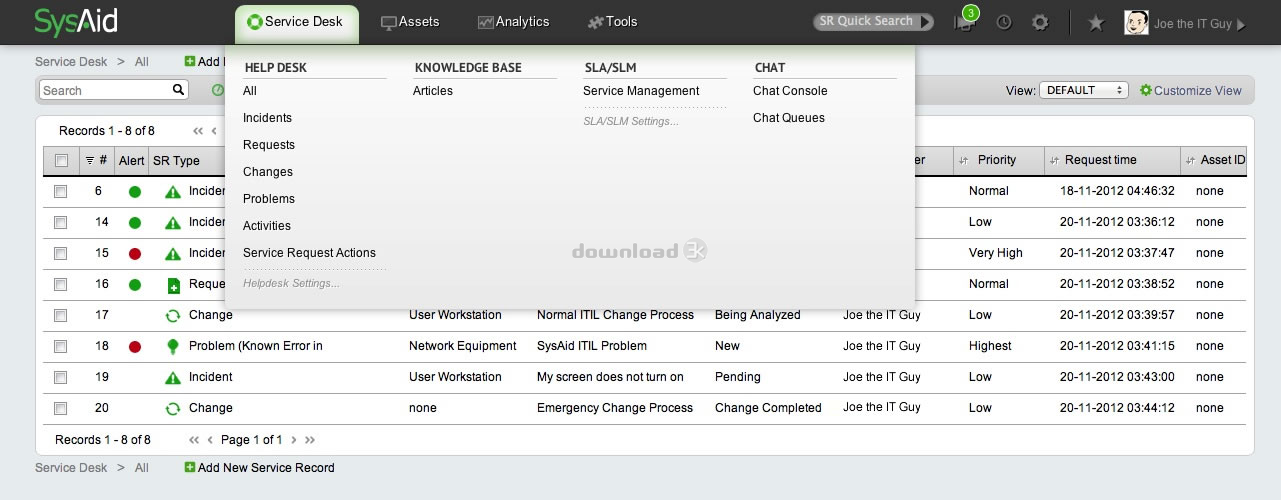Open the View DEFAULT dropdown
The height and width of the screenshot is (500, 1281).
[x=1084, y=90]
